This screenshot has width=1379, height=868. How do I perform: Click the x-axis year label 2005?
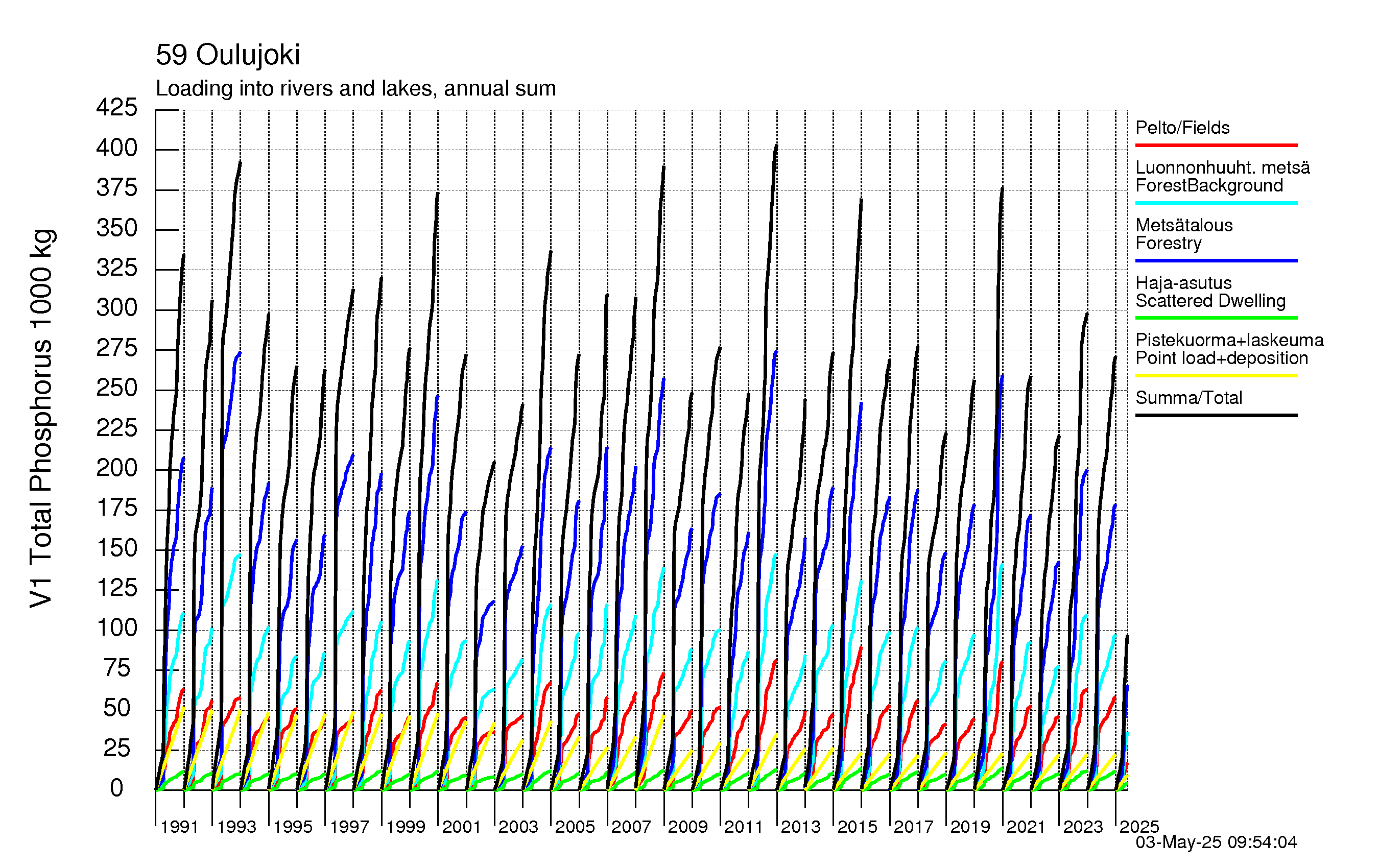(x=575, y=827)
